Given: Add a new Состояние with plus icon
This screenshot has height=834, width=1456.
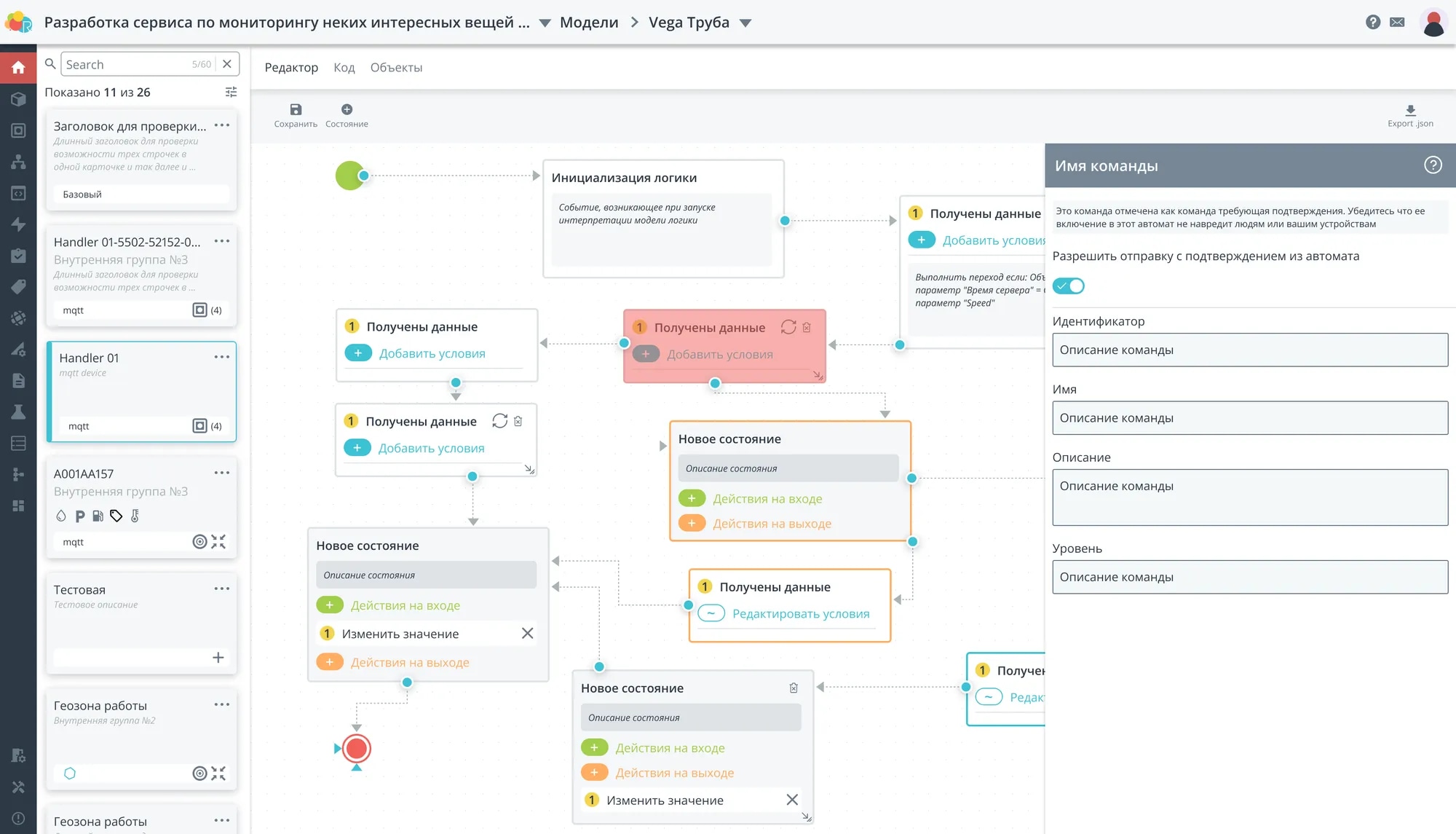Looking at the screenshot, I should [347, 110].
